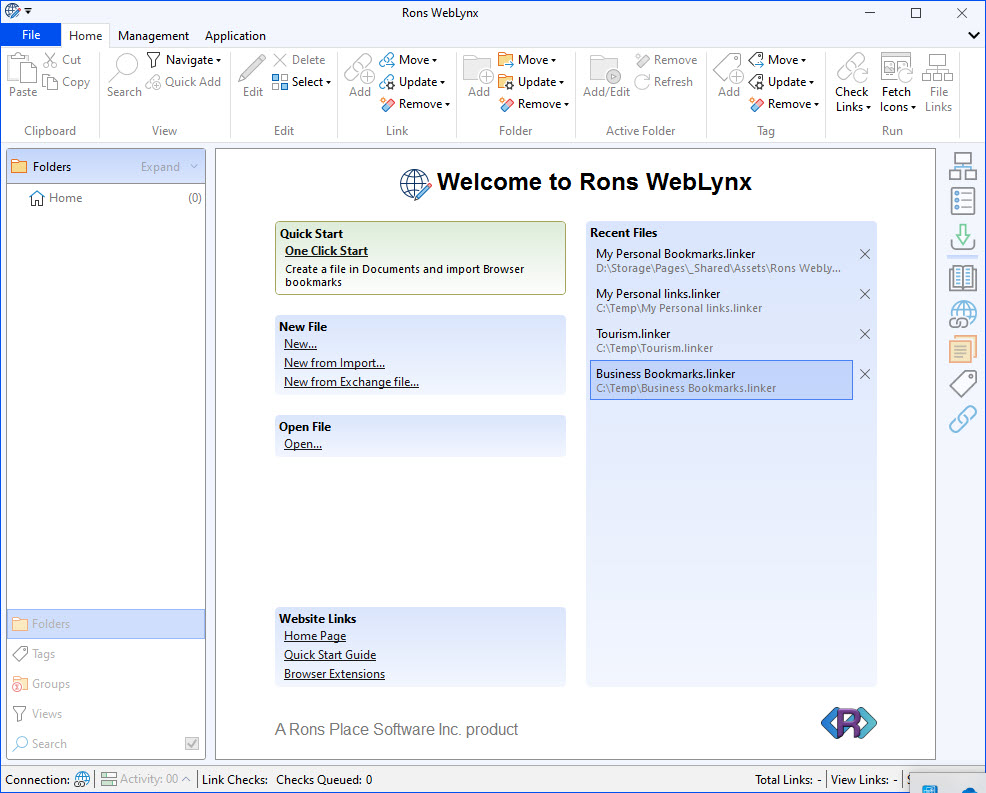Click the Delete X icon

tap(280, 60)
